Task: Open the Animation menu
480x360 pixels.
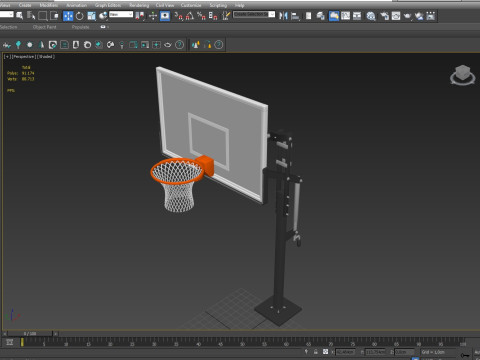Action: [x=76, y=5]
